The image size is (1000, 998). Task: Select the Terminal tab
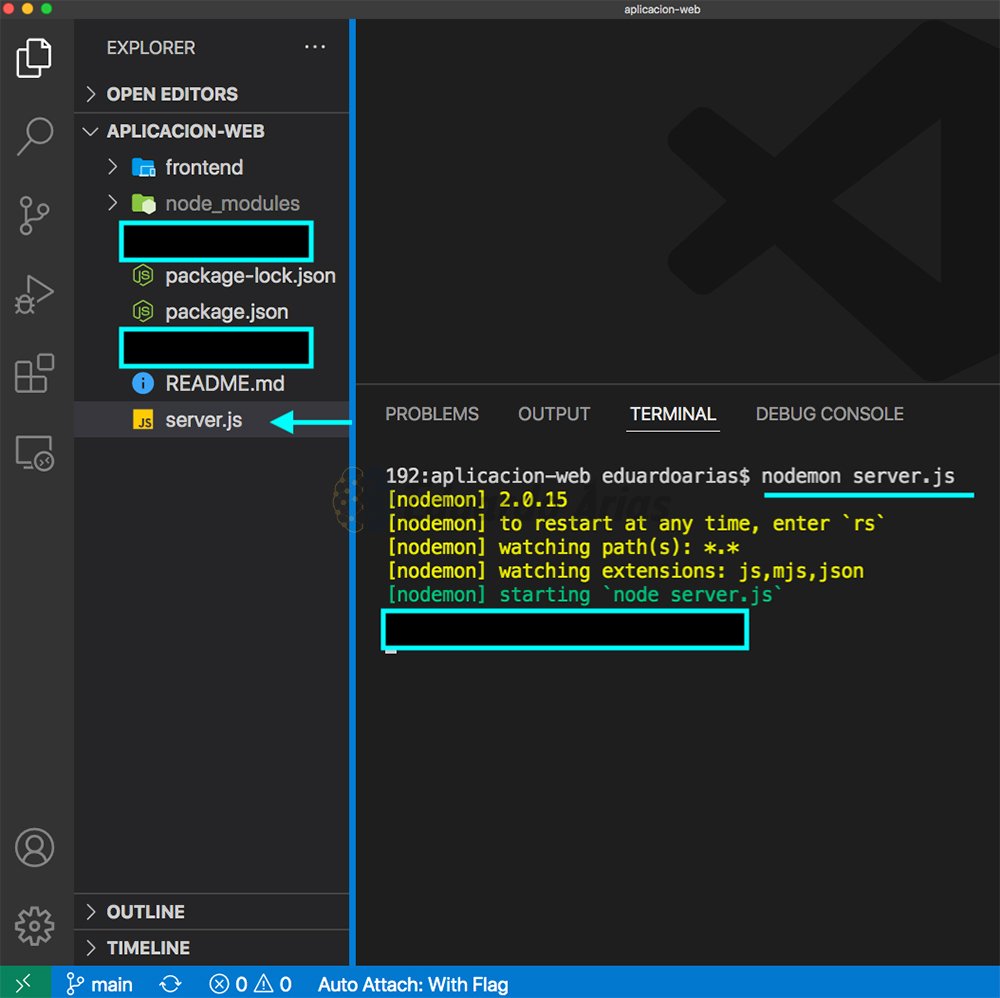point(673,414)
